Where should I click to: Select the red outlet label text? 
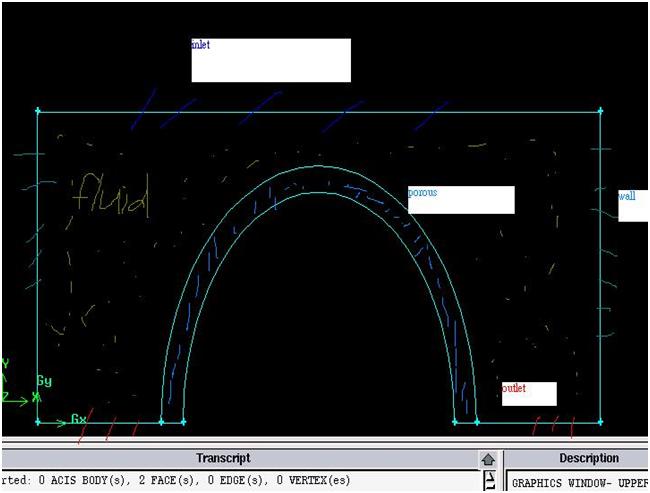tap(514, 388)
